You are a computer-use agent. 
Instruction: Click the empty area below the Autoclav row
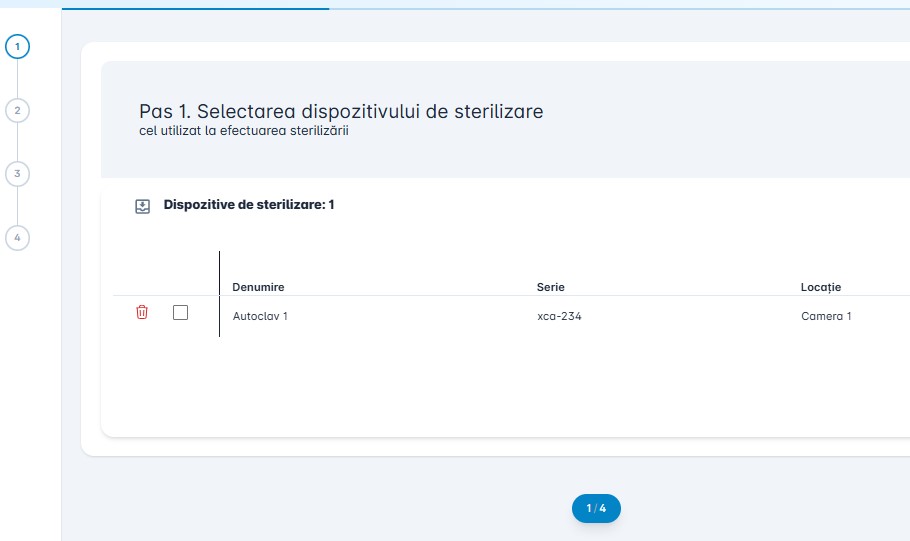coord(500,385)
